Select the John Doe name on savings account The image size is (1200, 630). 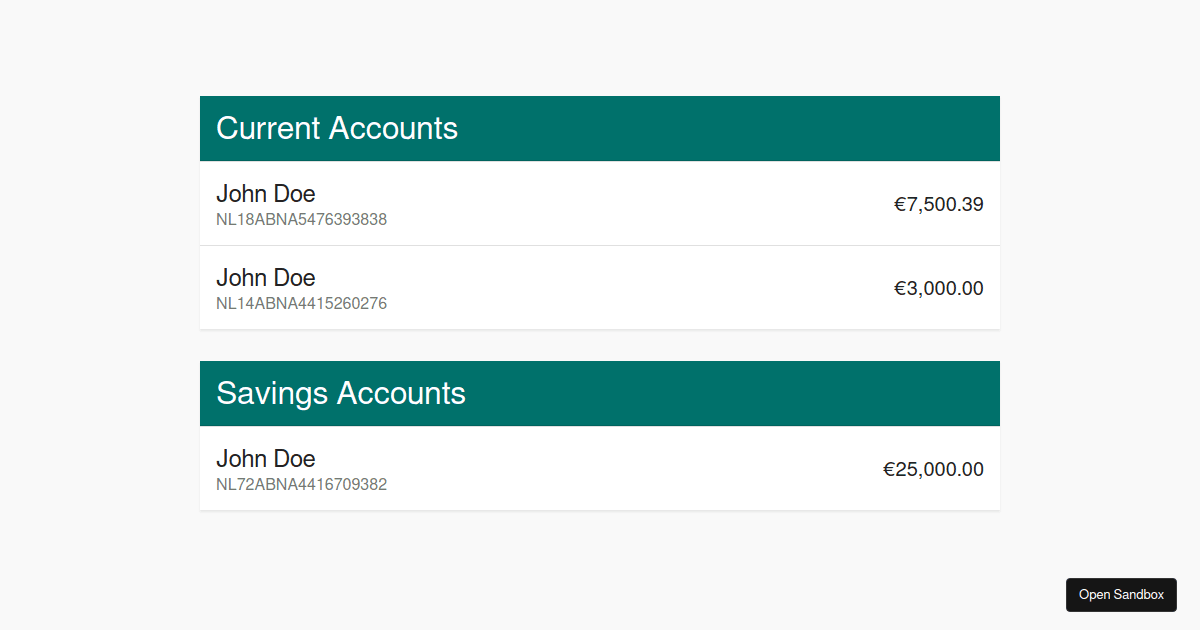pyautogui.click(x=265, y=458)
